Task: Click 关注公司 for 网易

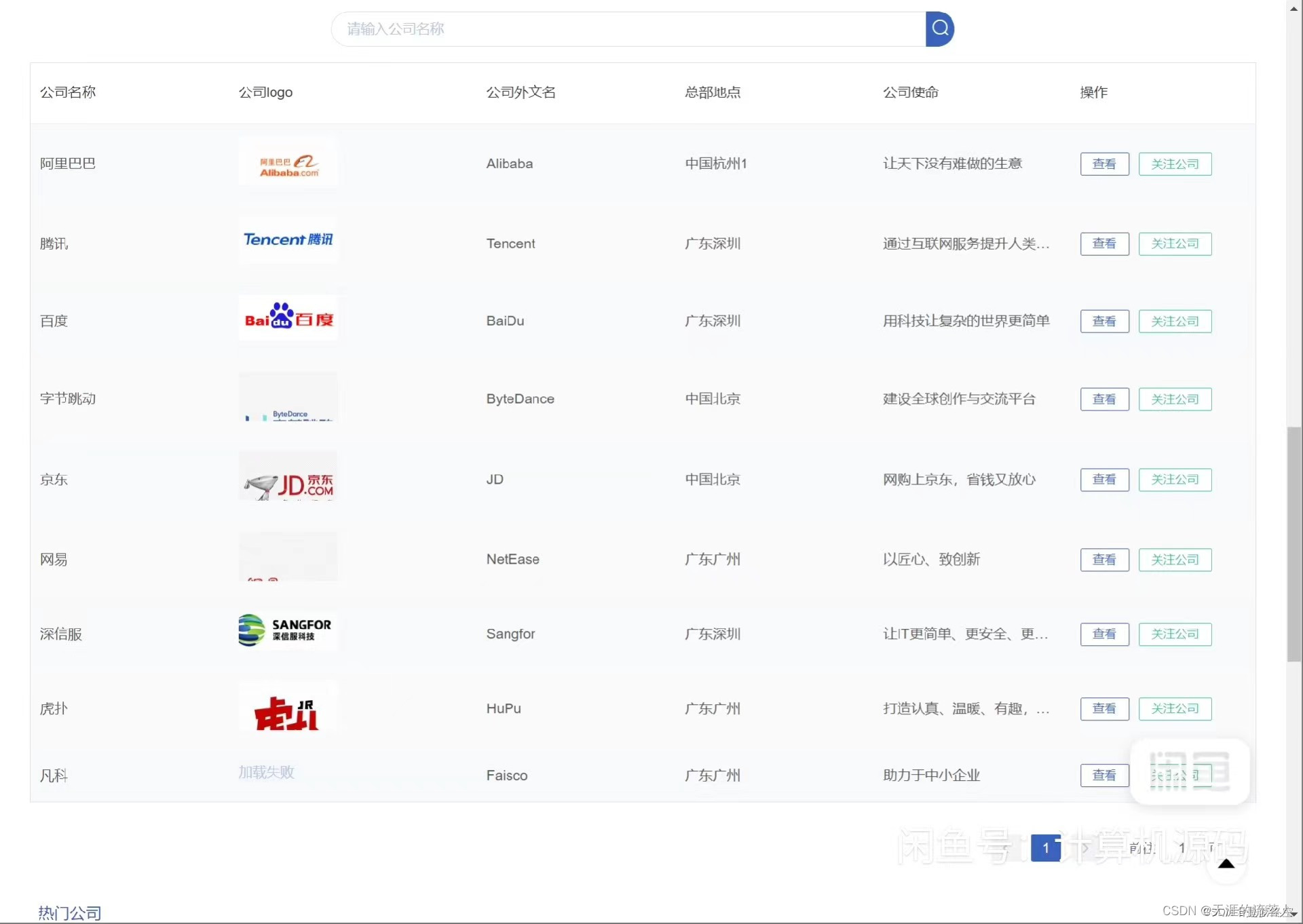Action: 1175,560
